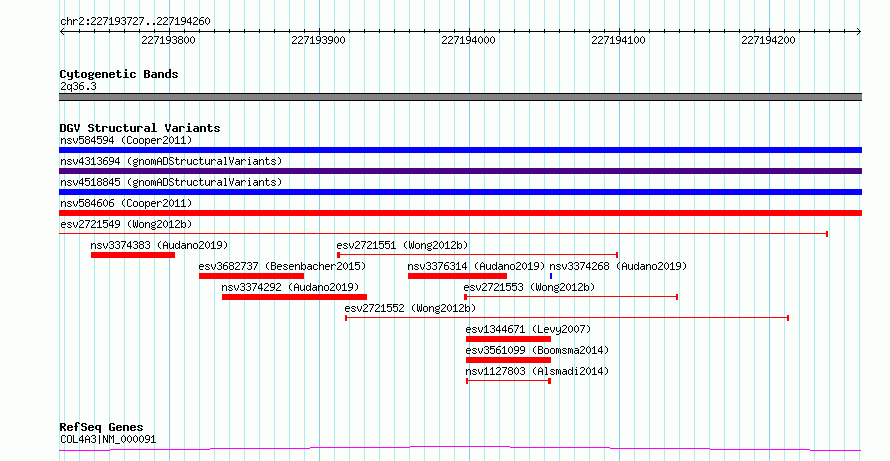Screen dimensions: 890x461
Task: Click the esv2721552 (Wong2012b) label
Action: tap(410, 308)
